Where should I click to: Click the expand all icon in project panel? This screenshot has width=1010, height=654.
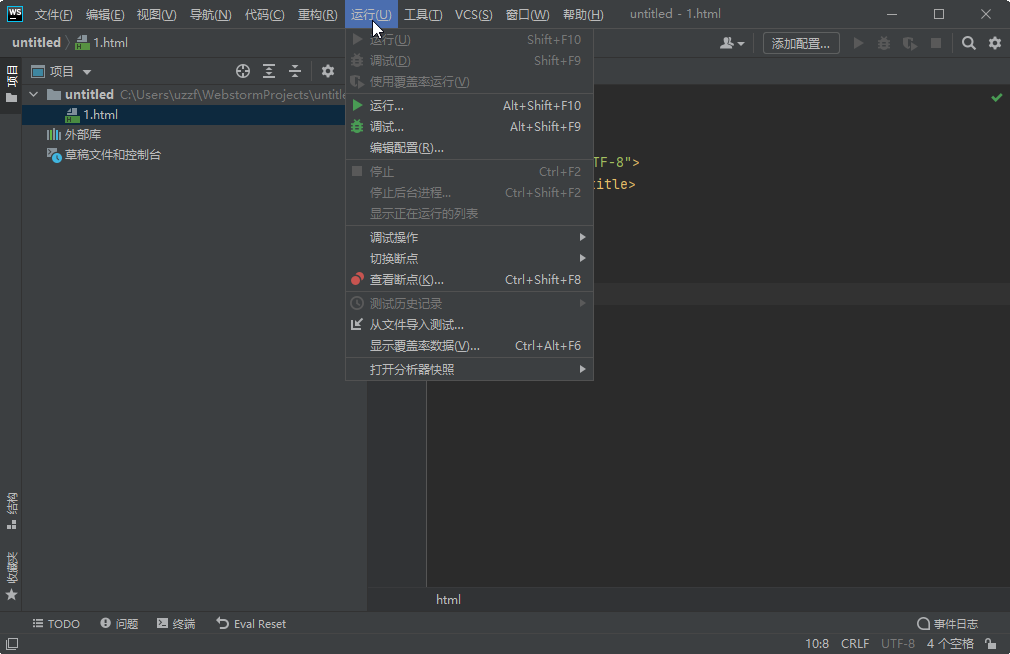tap(269, 72)
